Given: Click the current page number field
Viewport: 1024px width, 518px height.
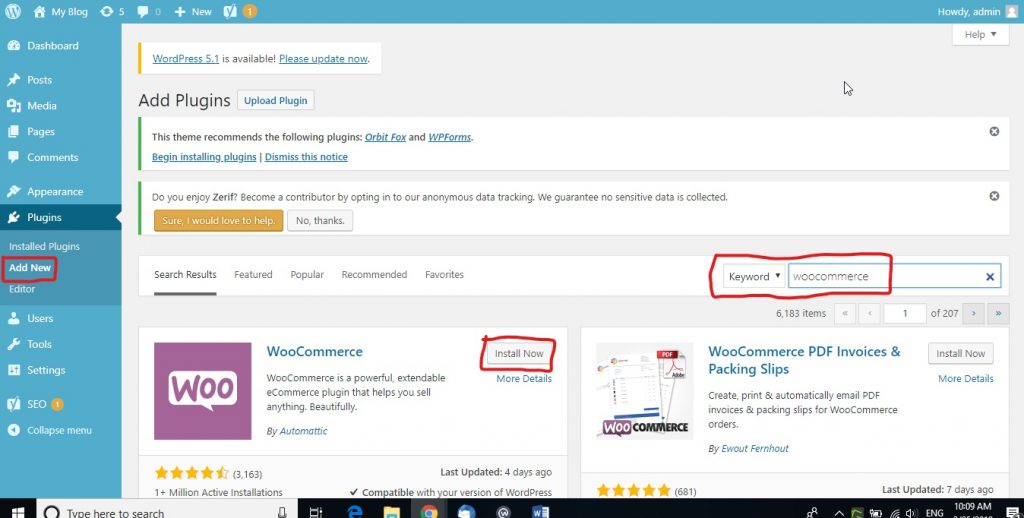Looking at the screenshot, I should tap(904, 314).
